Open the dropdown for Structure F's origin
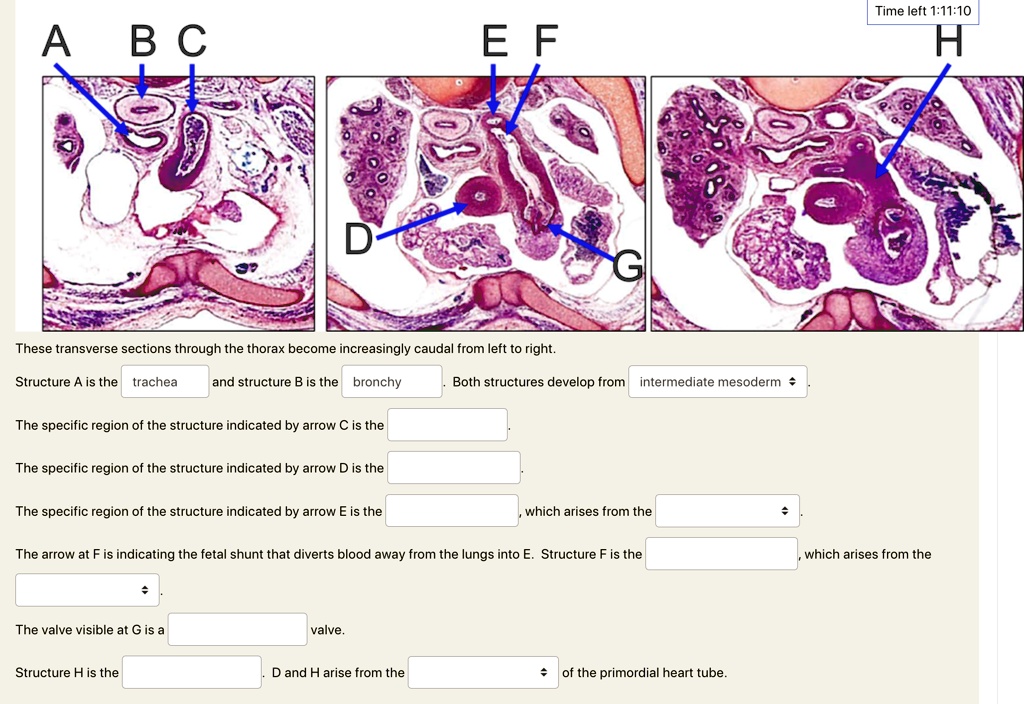 coord(88,590)
